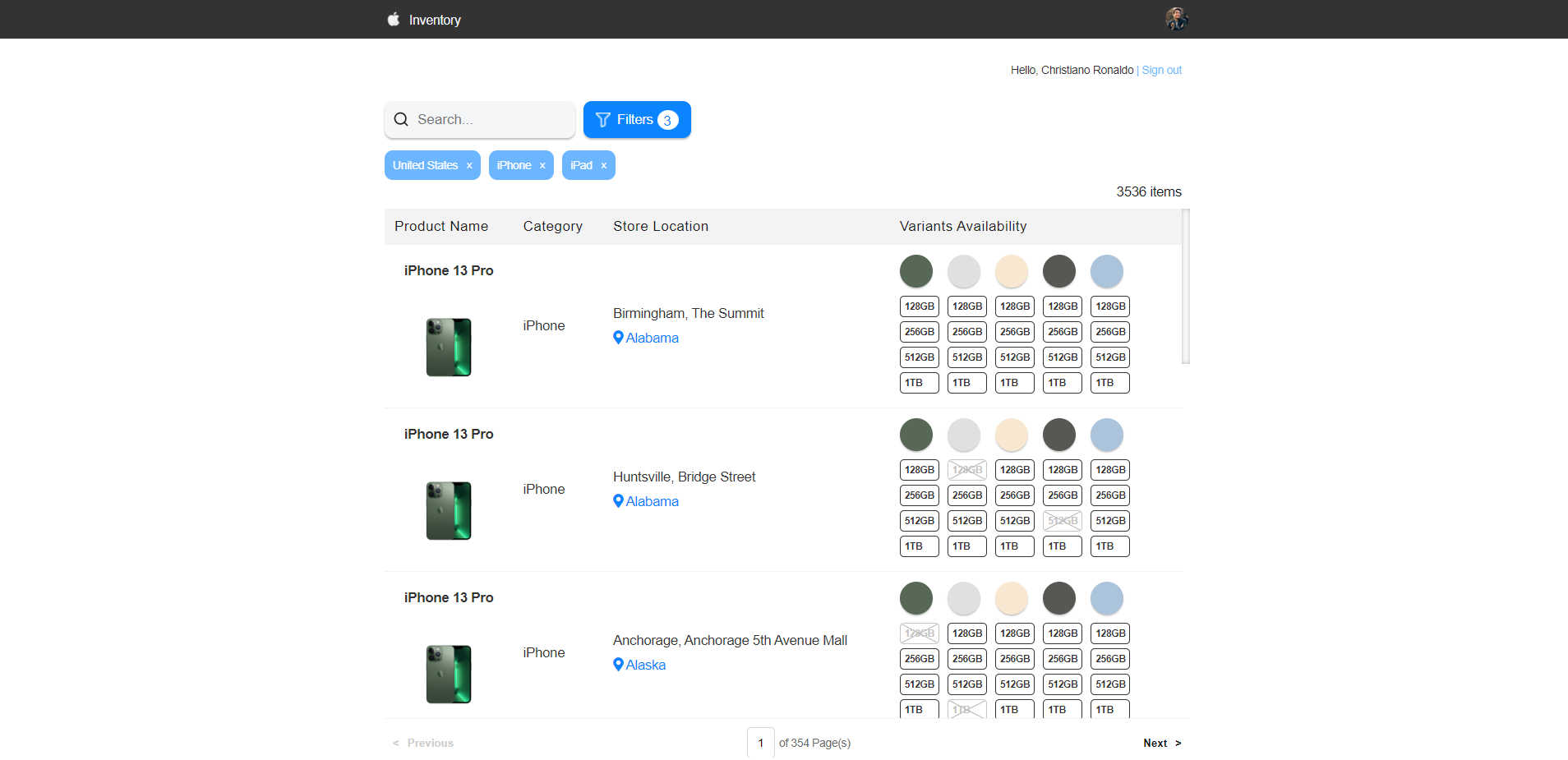Click the Store Location column header
The height and width of the screenshot is (760, 1568).
[x=661, y=226]
